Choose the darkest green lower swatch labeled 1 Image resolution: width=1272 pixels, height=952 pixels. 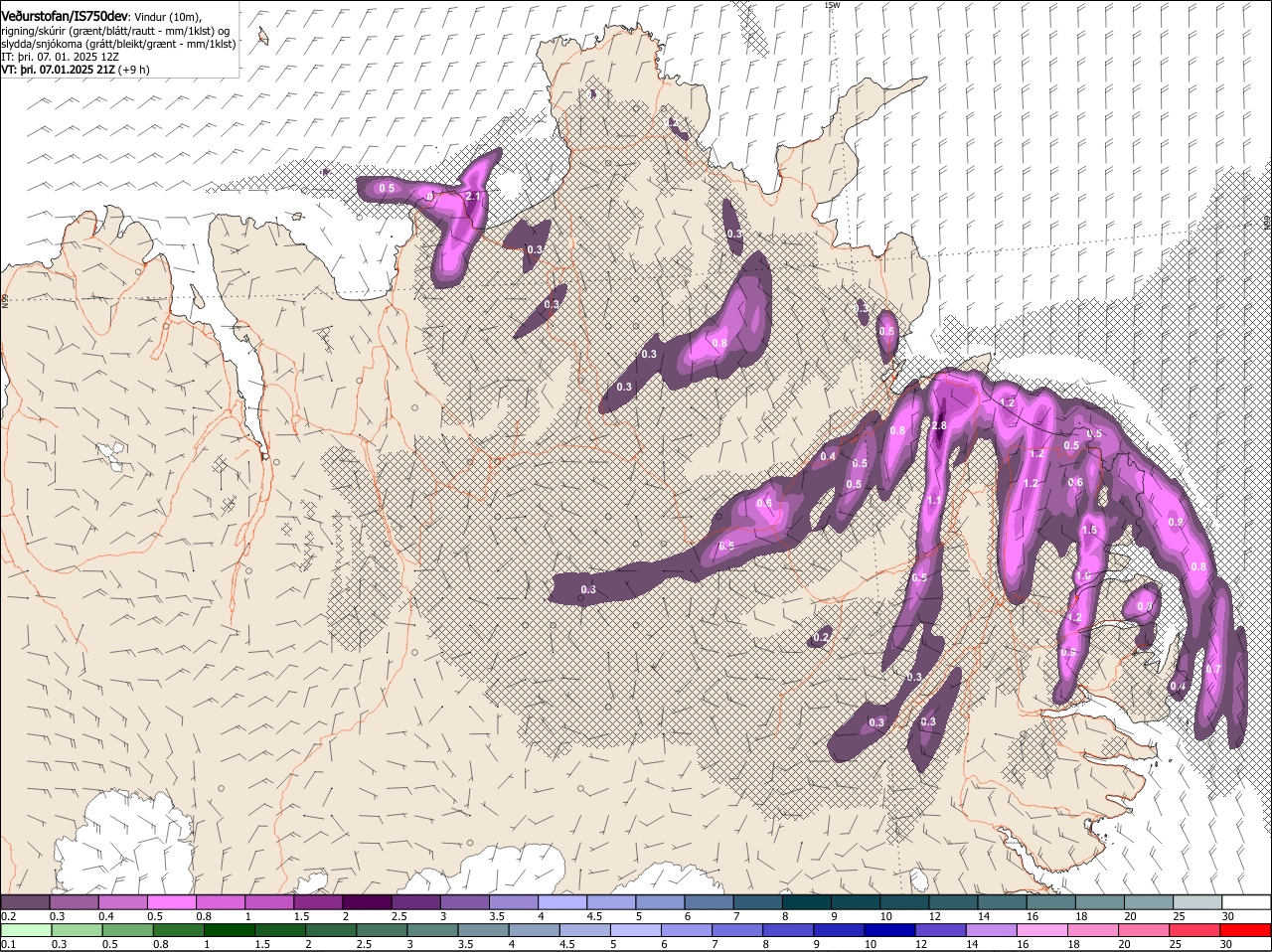coord(230,930)
